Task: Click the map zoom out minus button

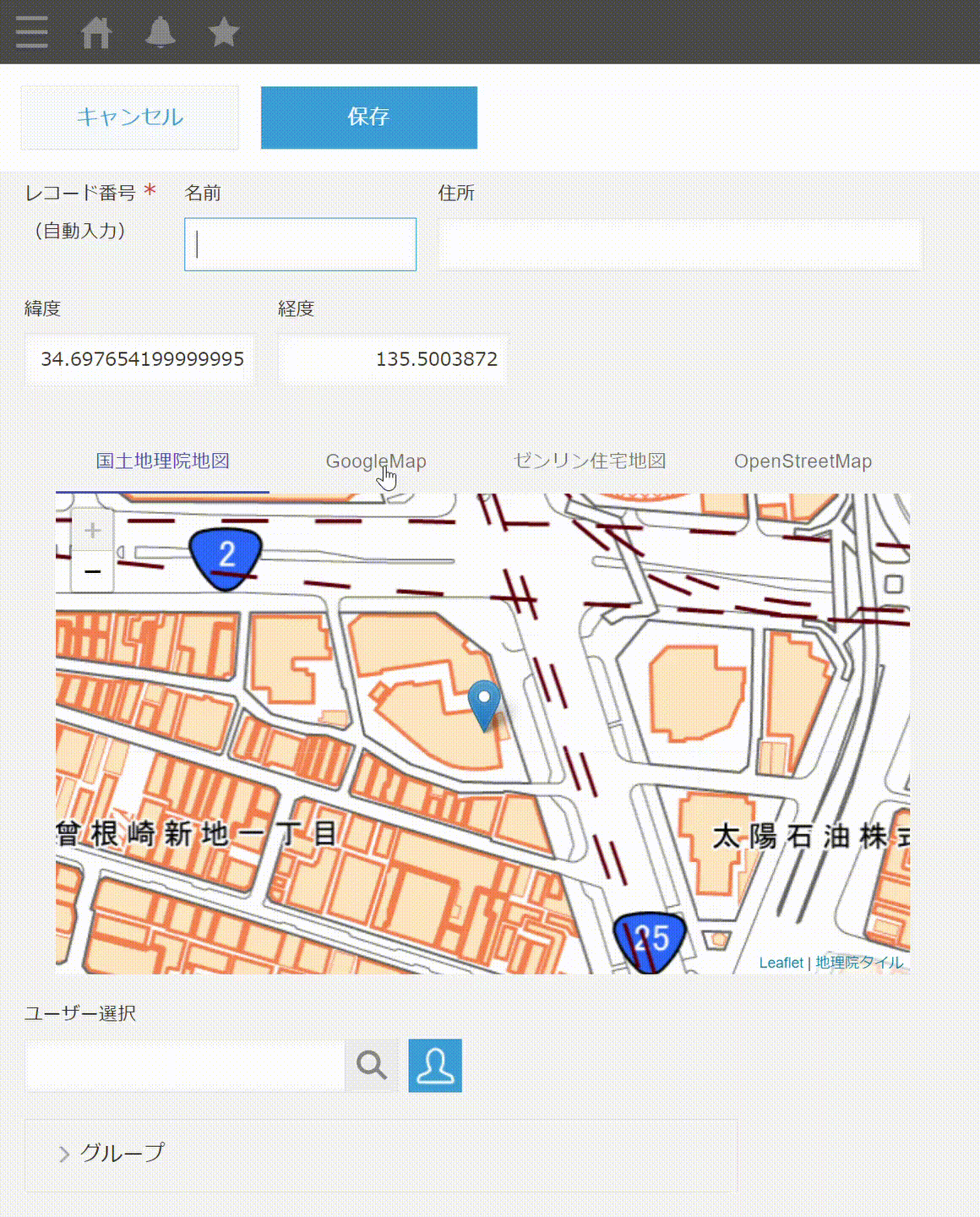Action: click(93, 571)
